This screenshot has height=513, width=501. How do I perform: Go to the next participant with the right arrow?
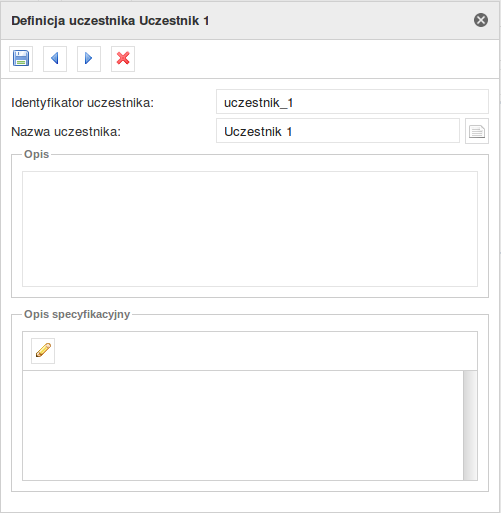[x=89, y=59]
